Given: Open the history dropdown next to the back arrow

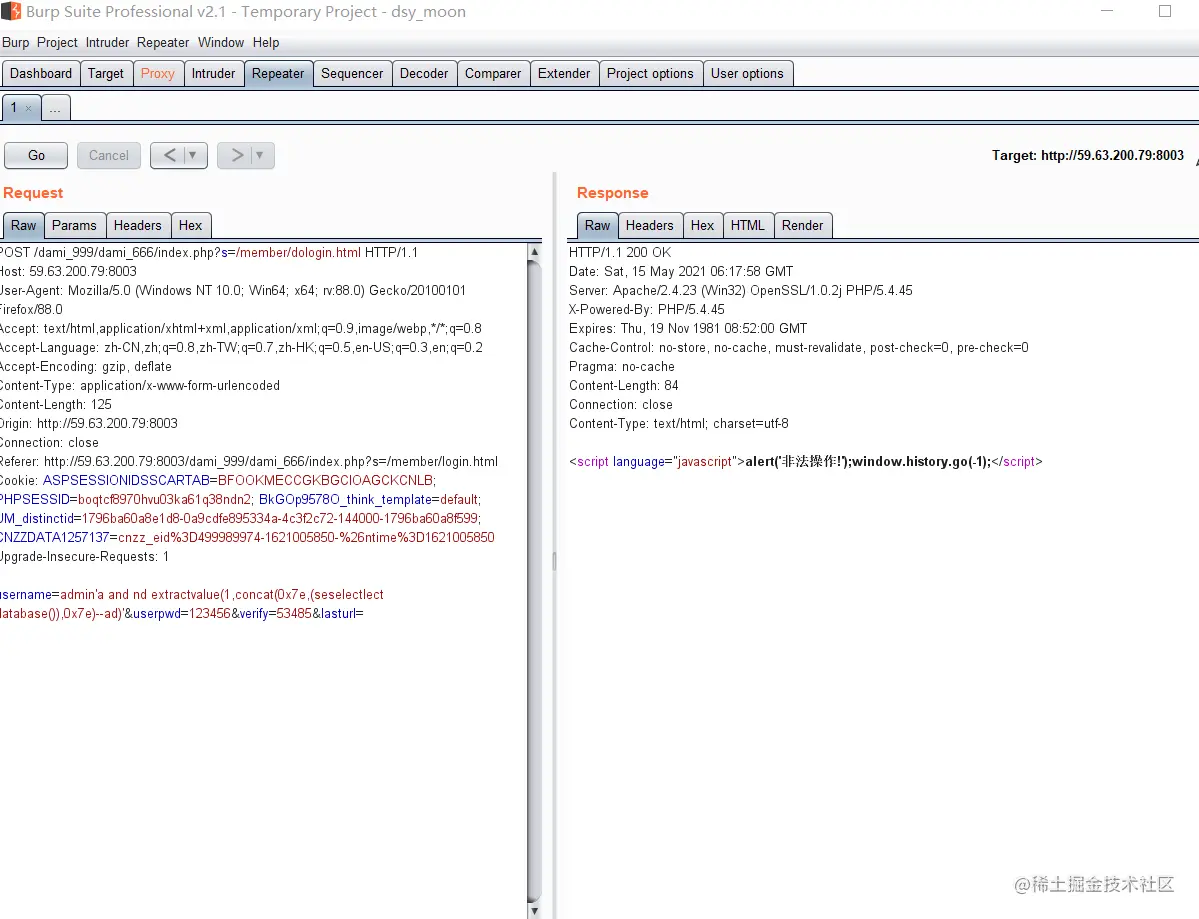Looking at the screenshot, I should pyautogui.click(x=193, y=155).
